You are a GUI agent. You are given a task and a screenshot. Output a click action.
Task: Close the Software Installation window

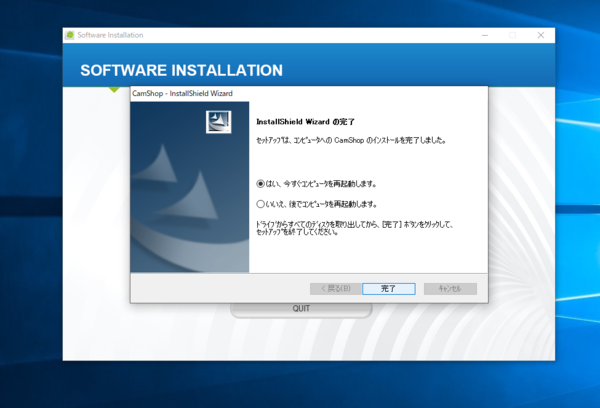pos(541,35)
